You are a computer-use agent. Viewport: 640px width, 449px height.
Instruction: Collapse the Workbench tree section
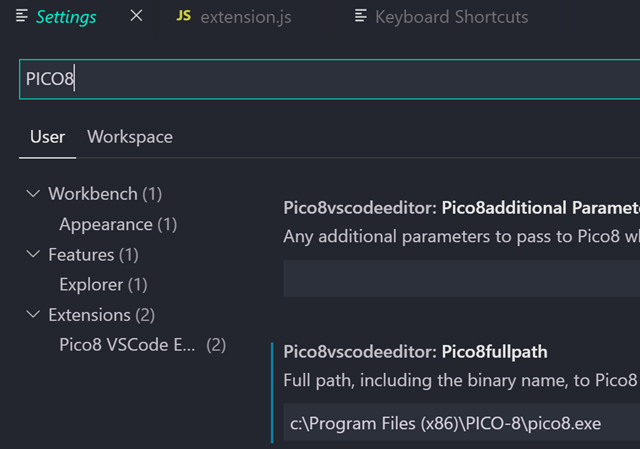coord(33,193)
